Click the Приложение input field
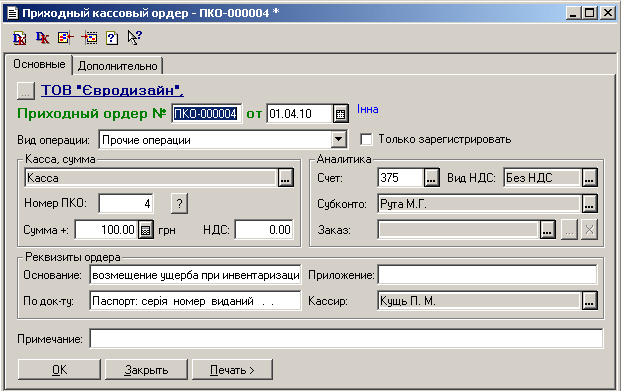The width and height of the screenshot is (621, 391). (488, 275)
